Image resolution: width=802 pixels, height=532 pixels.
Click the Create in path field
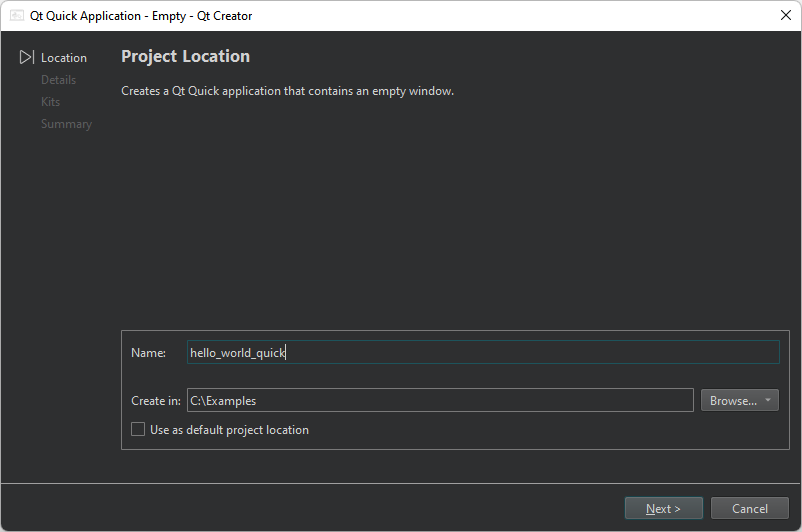tap(440, 400)
